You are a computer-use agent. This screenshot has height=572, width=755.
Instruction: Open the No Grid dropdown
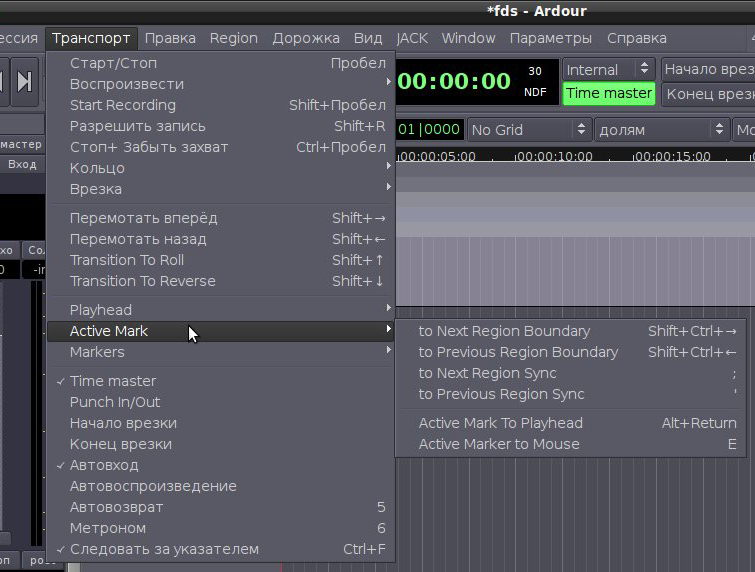529,130
